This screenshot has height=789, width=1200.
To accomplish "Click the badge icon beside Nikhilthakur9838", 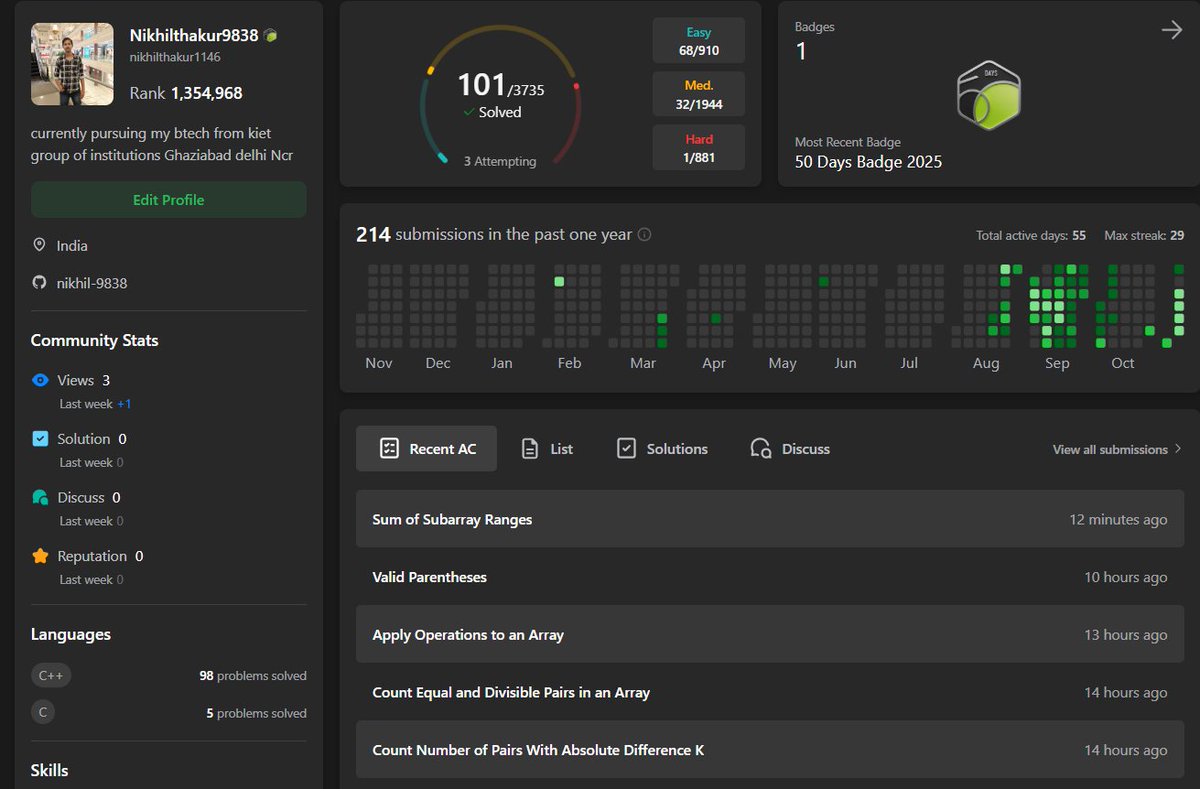I will (270, 36).
